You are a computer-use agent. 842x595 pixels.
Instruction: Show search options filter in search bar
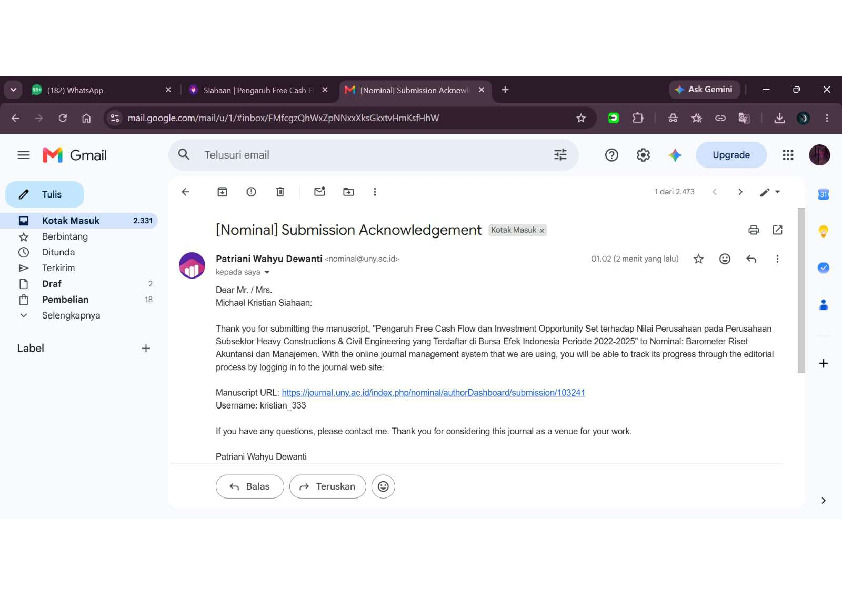[x=560, y=155]
